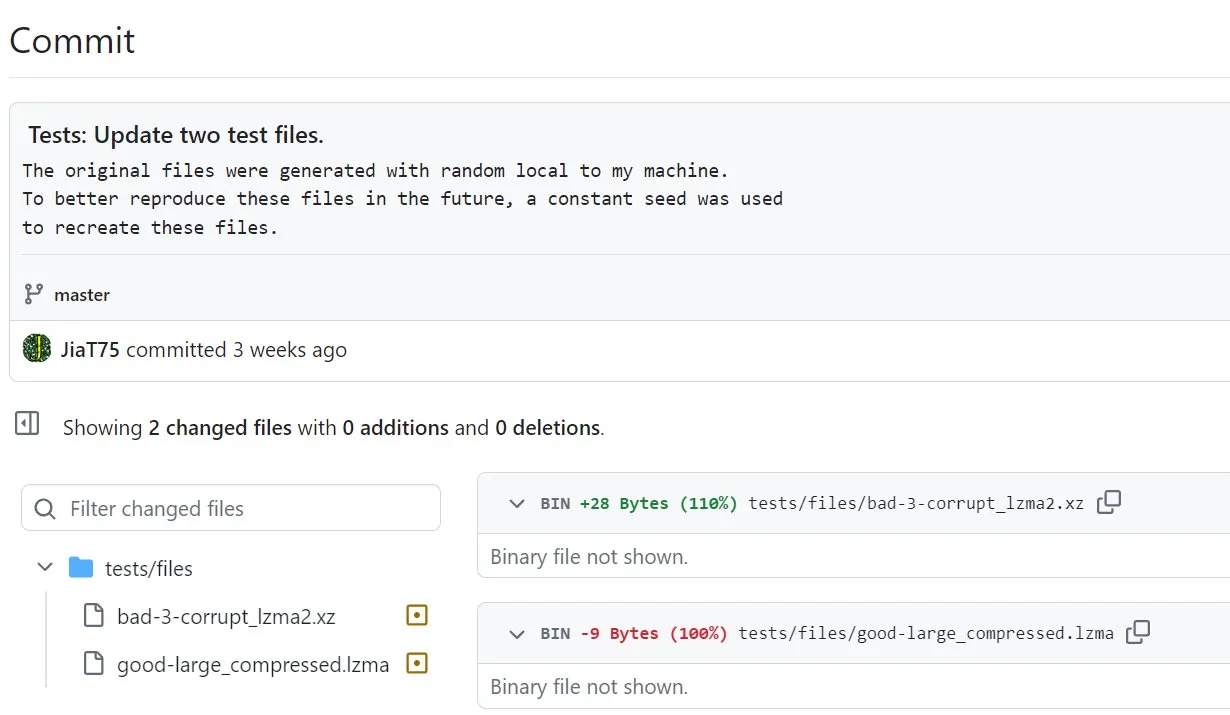Collapse the tests/files folder chevron
The image size is (1230, 715).
45,568
